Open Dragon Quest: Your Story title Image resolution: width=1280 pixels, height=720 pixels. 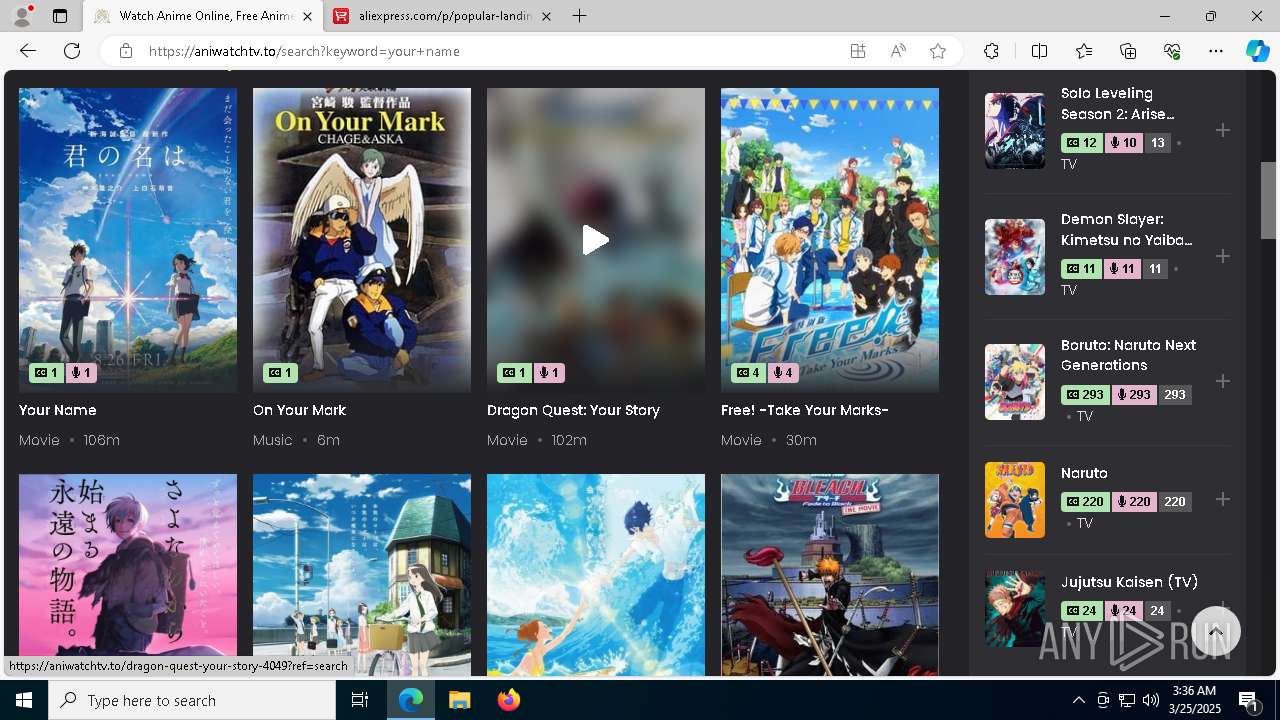573,410
